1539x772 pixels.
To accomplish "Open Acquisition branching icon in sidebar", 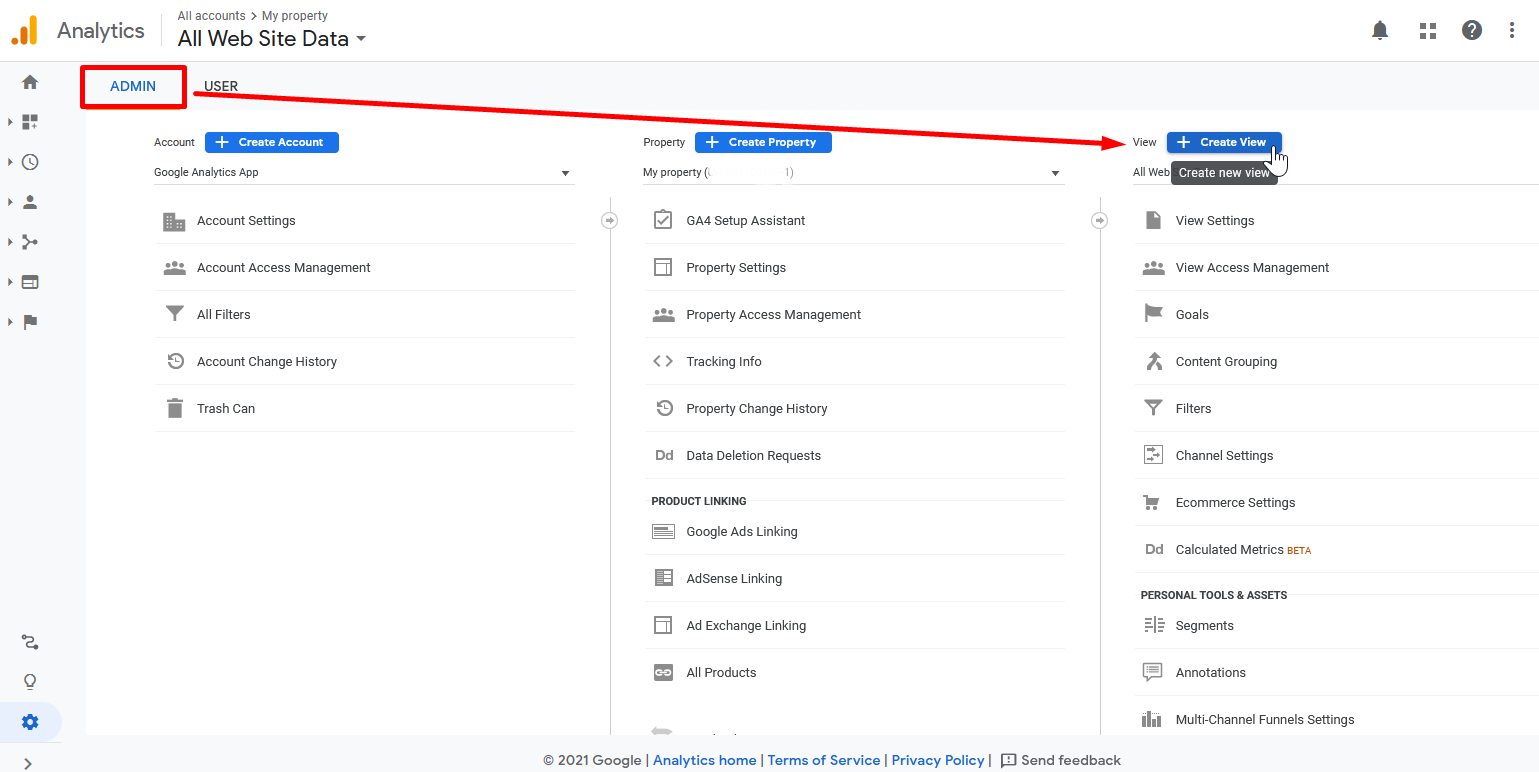I will (x=30, y=242).
